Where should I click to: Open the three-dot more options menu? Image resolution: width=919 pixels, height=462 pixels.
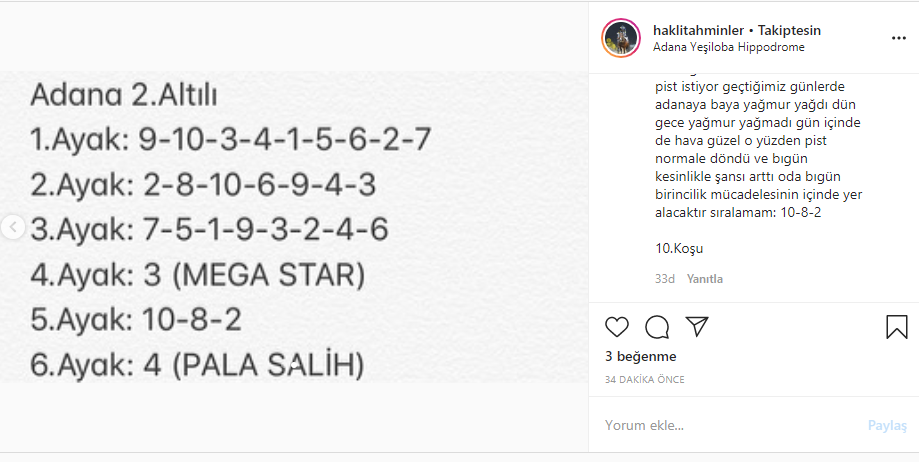[x=899, y=38]
